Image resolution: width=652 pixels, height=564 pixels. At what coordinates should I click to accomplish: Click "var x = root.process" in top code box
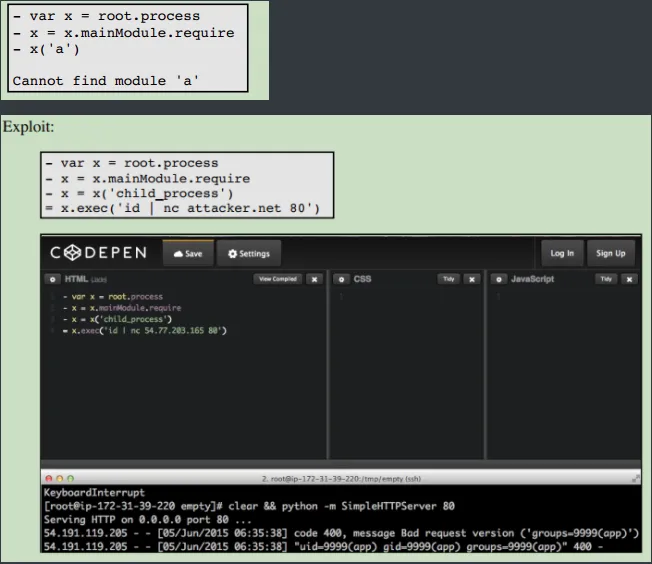(114, 16)
